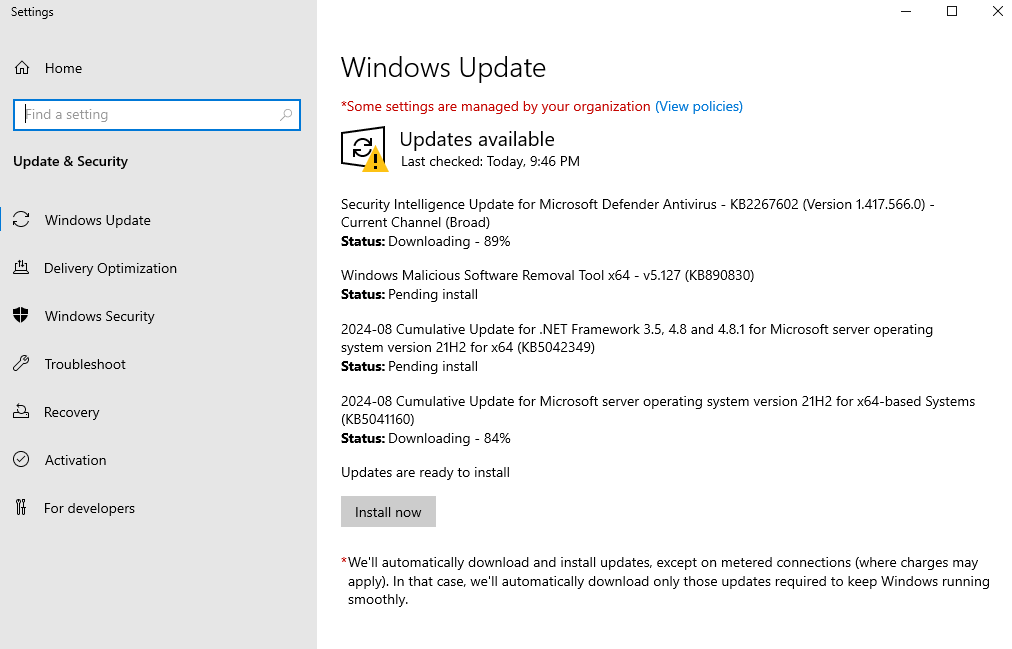Click the metered connections notice paragraph

click(665, 581)
